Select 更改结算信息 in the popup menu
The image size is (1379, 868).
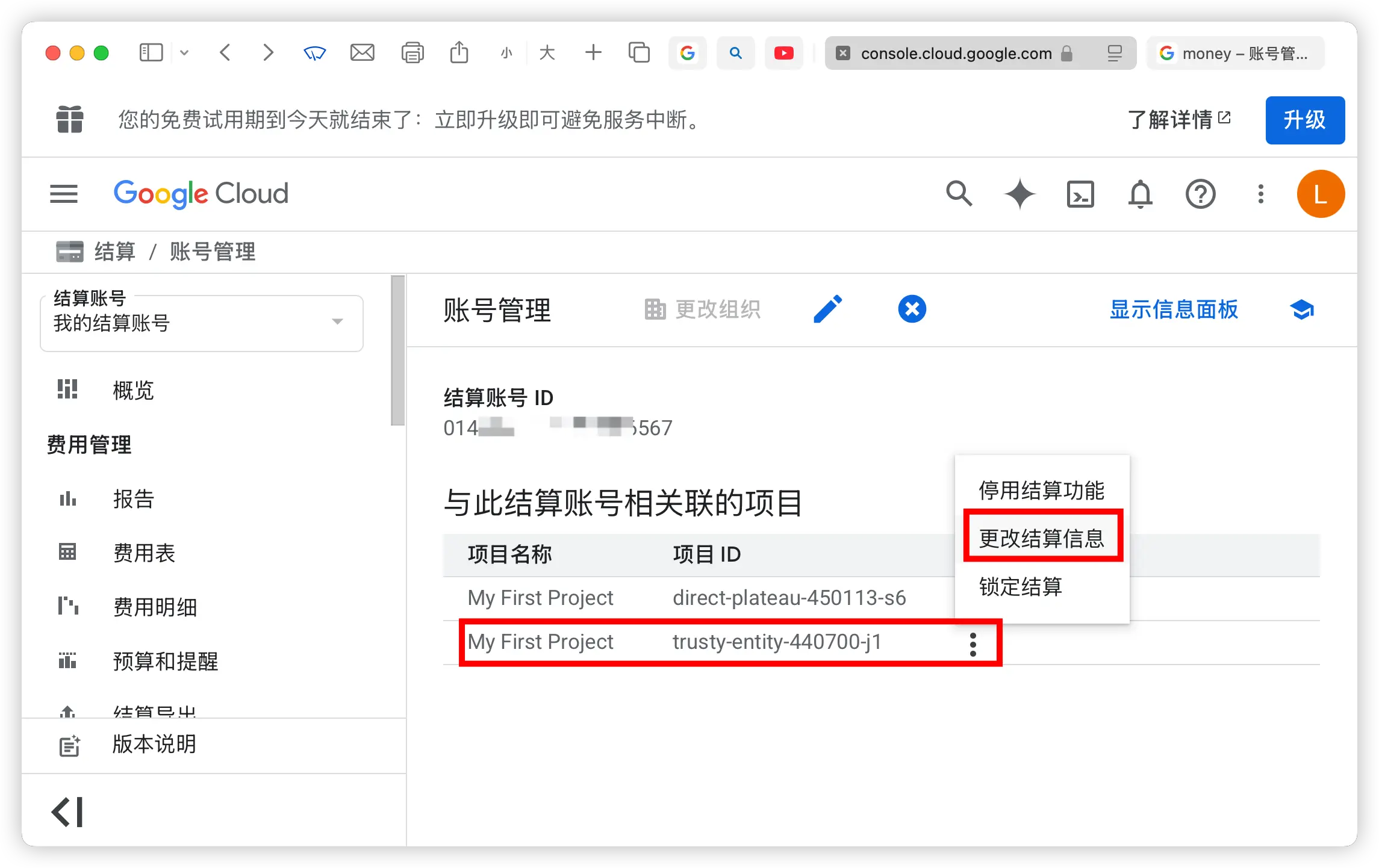(1042, 538)
